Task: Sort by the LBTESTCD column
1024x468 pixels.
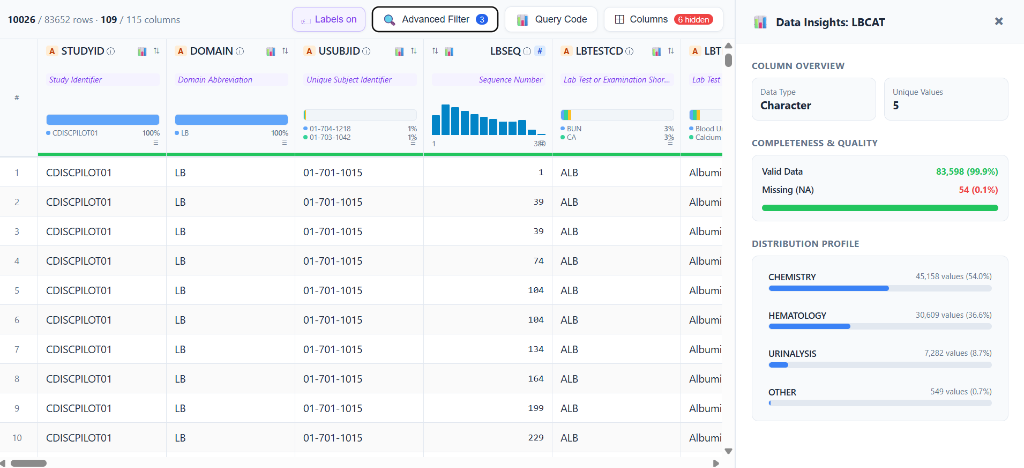Action: [670, 51]
